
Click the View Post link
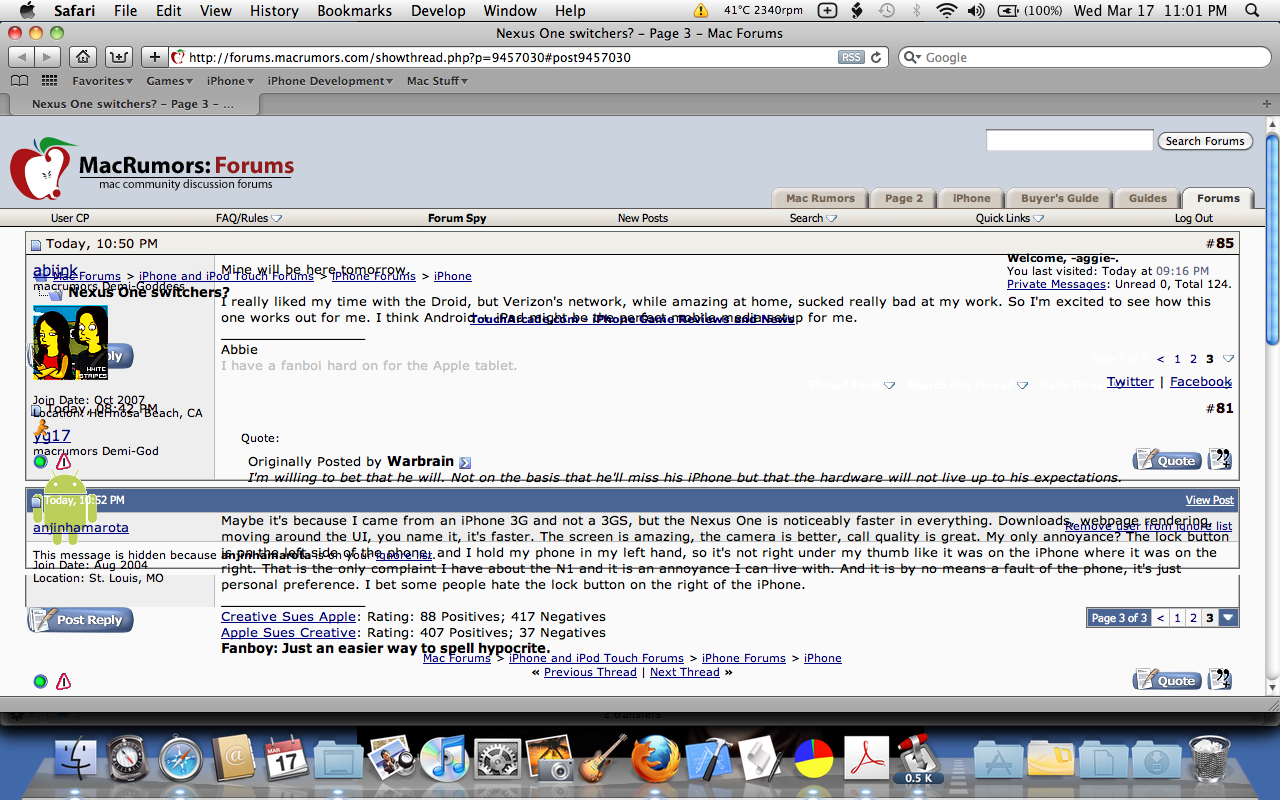pyautogui.click(x=1210, y=500)
